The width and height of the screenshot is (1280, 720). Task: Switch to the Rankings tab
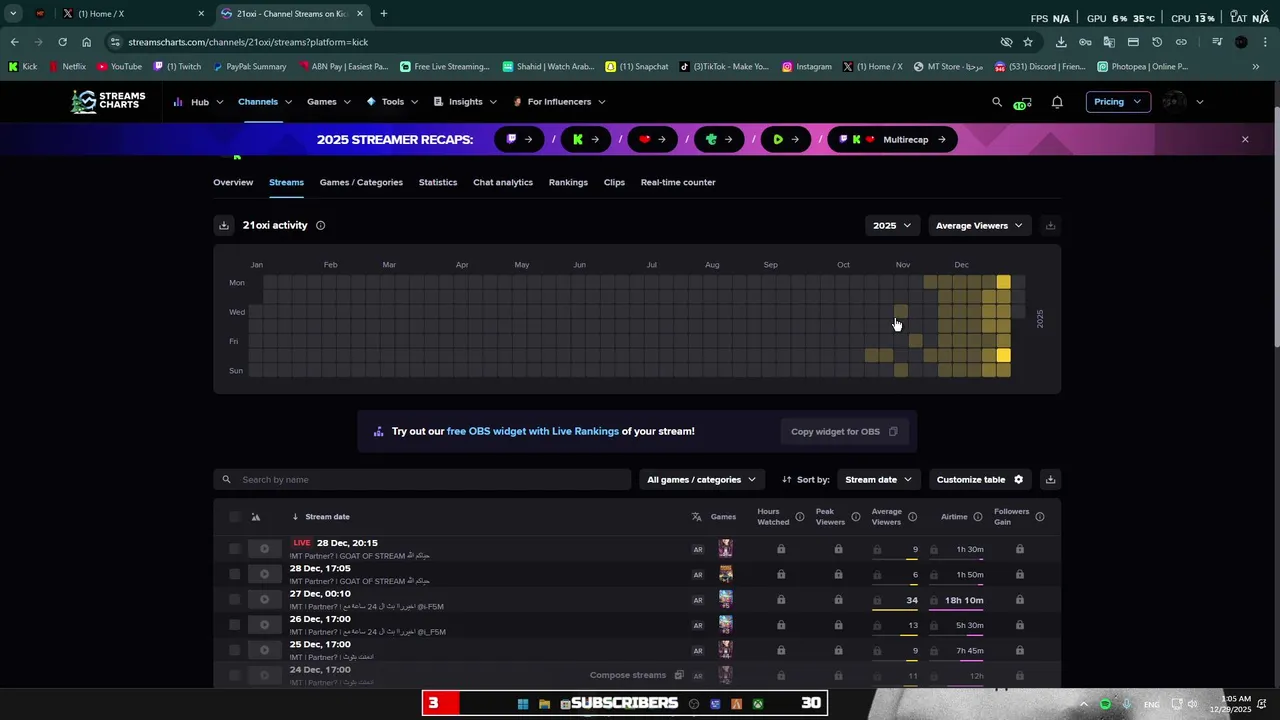(568, 182)
